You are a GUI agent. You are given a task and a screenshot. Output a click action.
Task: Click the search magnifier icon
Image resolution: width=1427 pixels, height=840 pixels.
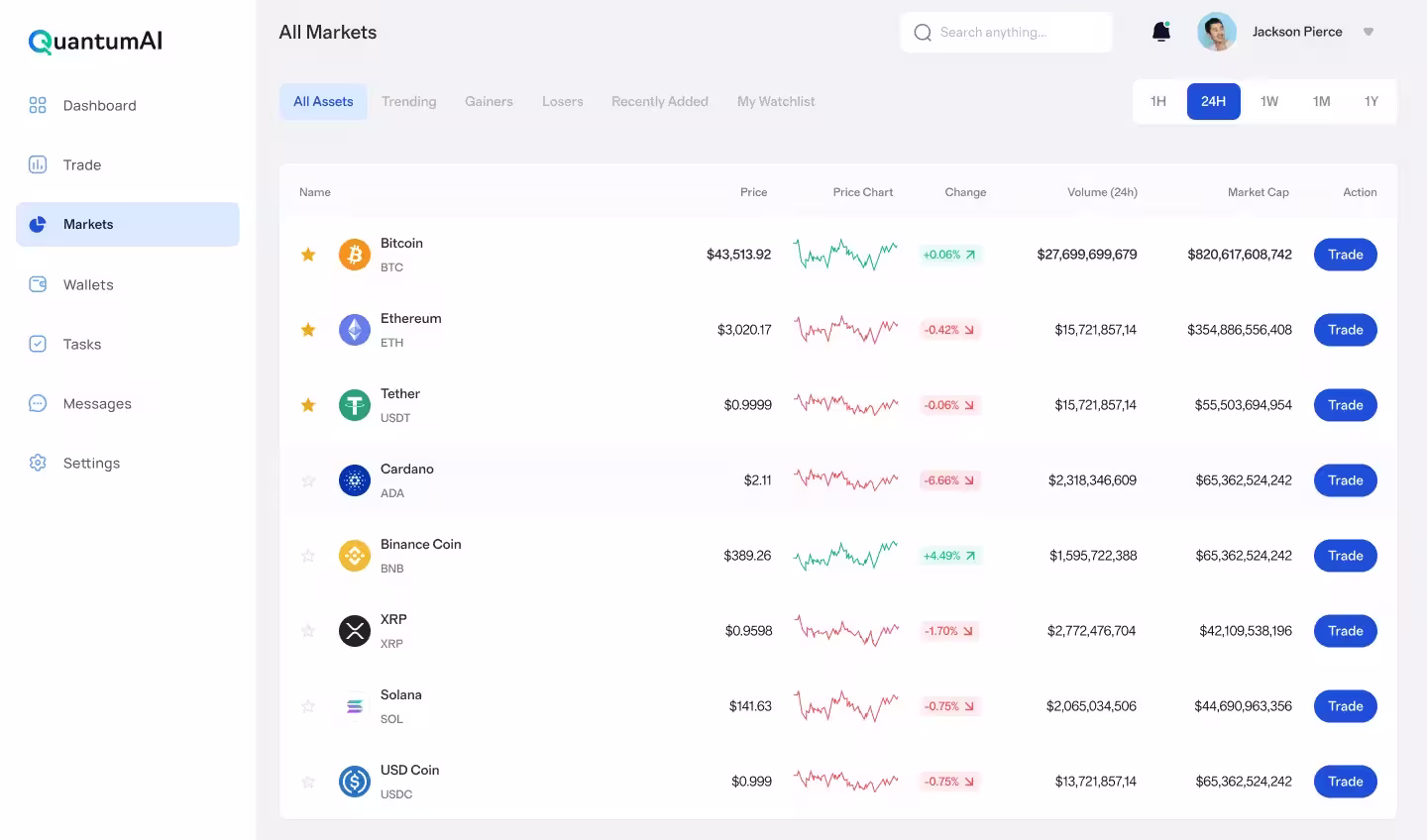pyautogui.click(x=923, y=33)
